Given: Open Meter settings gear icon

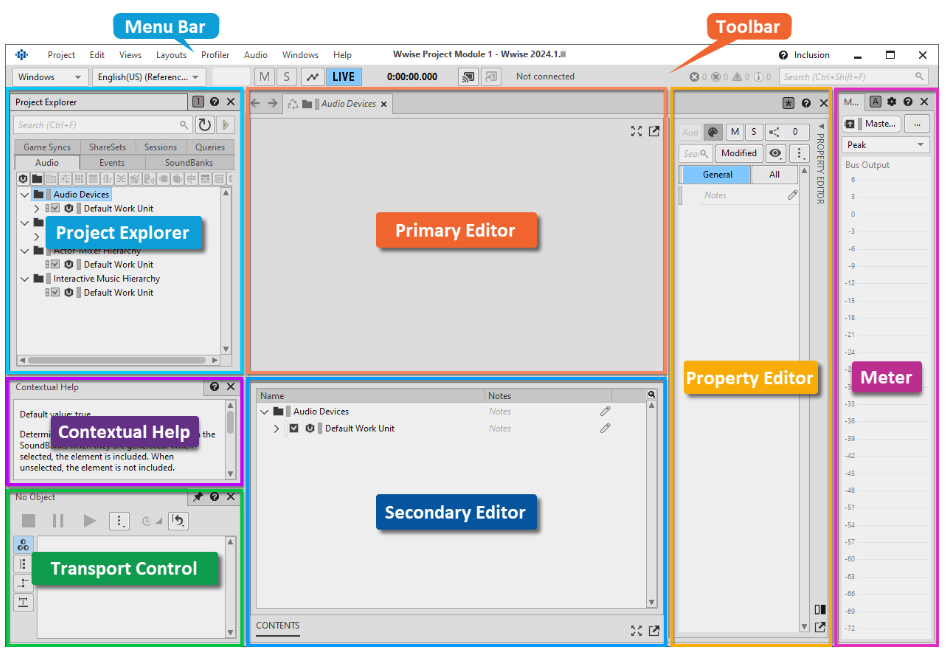Looking at the screenshot, I should coord(892,102).
